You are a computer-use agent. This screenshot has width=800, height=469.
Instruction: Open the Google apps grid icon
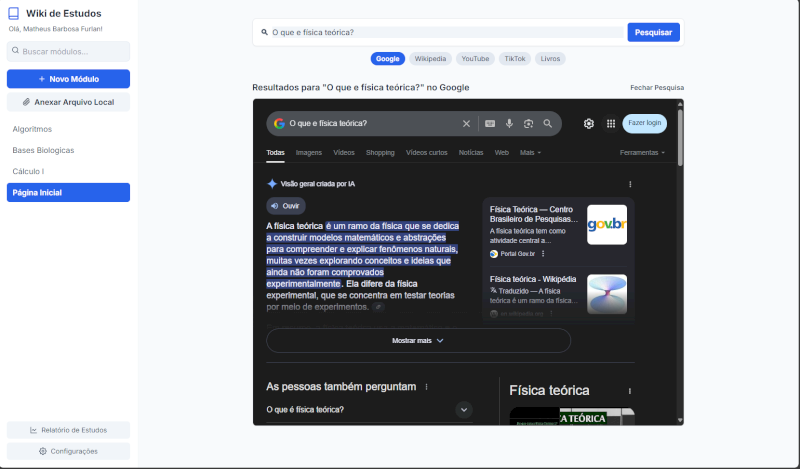tap(611, 124)
